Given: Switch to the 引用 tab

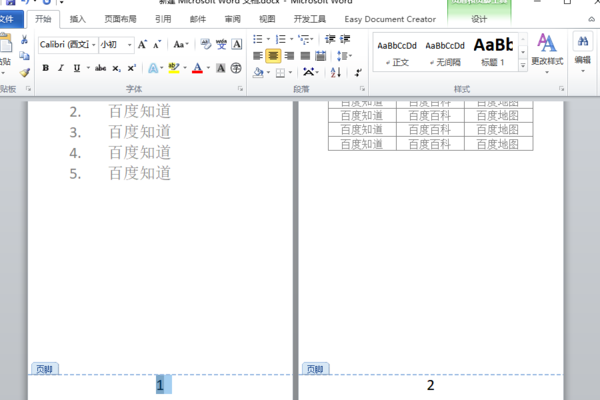Looking at the screenshot, I should (x=163, y=19).
